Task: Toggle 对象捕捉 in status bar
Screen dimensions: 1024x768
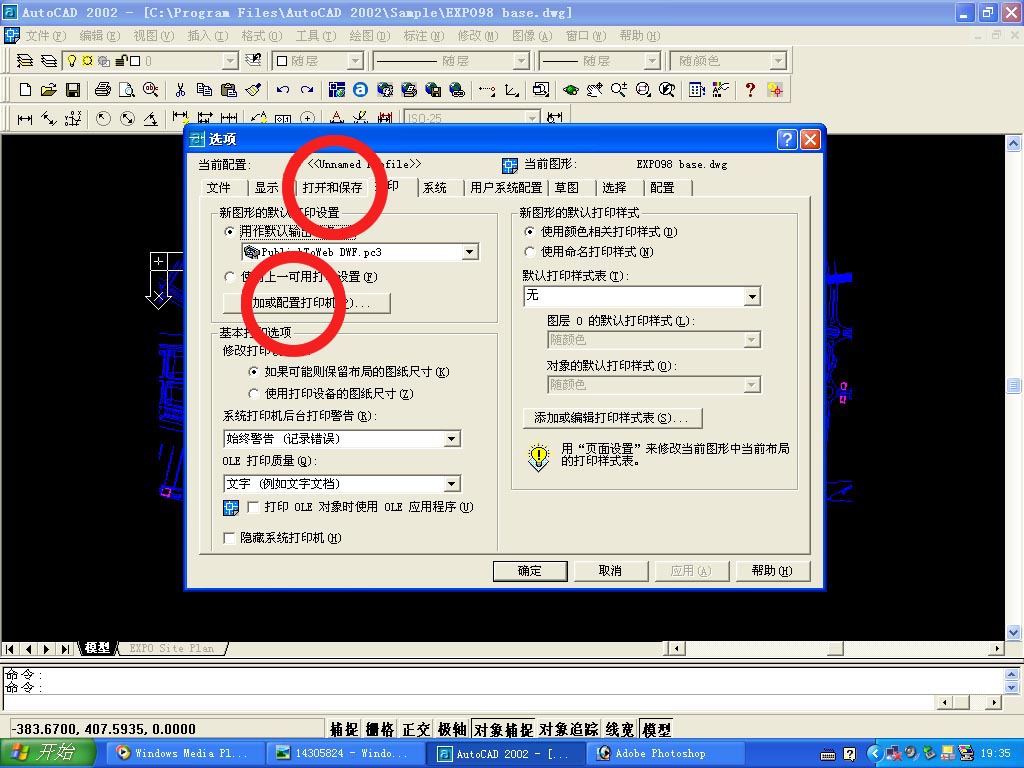Action: click(x=504, y=729)
